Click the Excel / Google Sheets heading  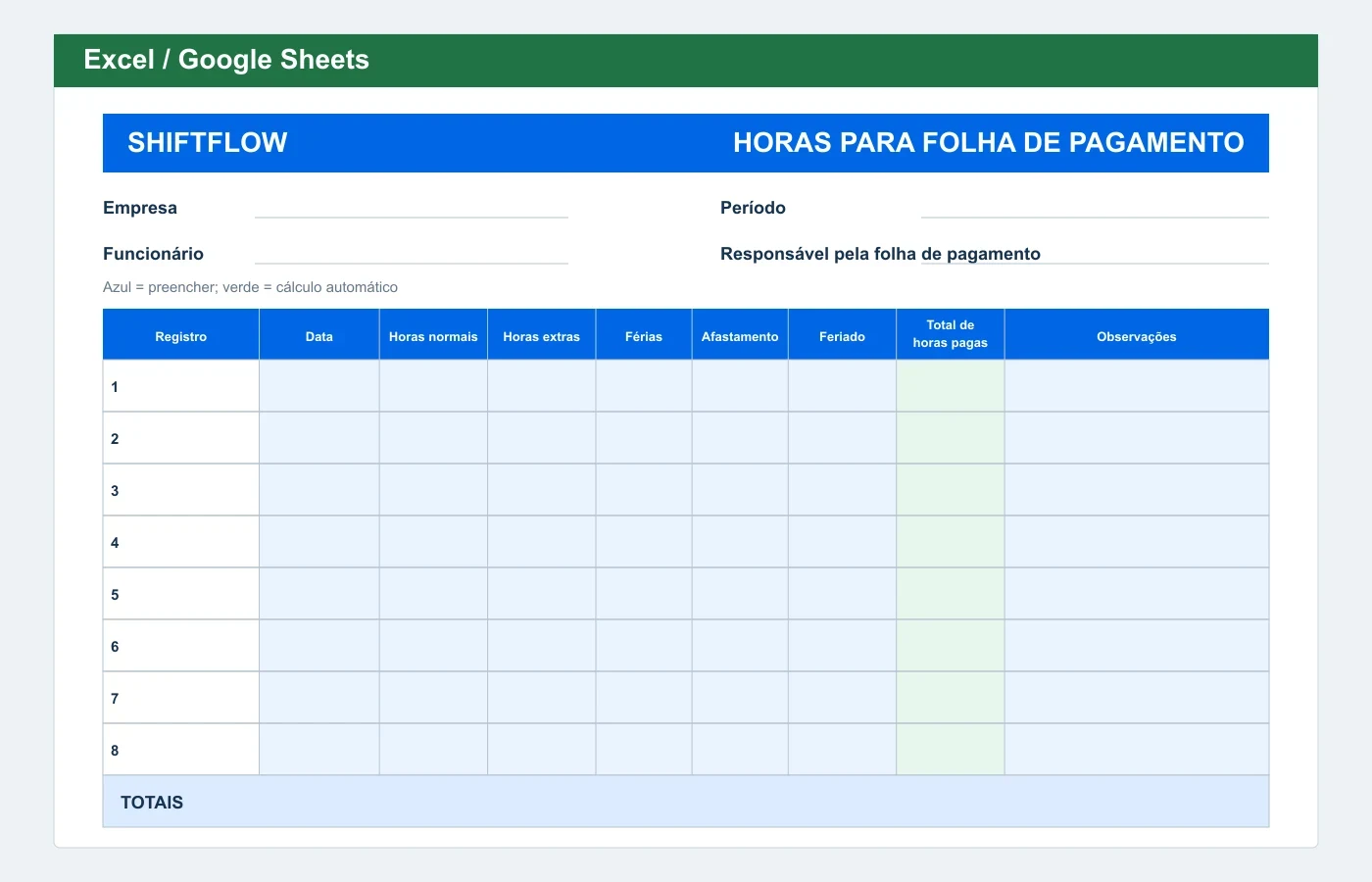point(226,60)
